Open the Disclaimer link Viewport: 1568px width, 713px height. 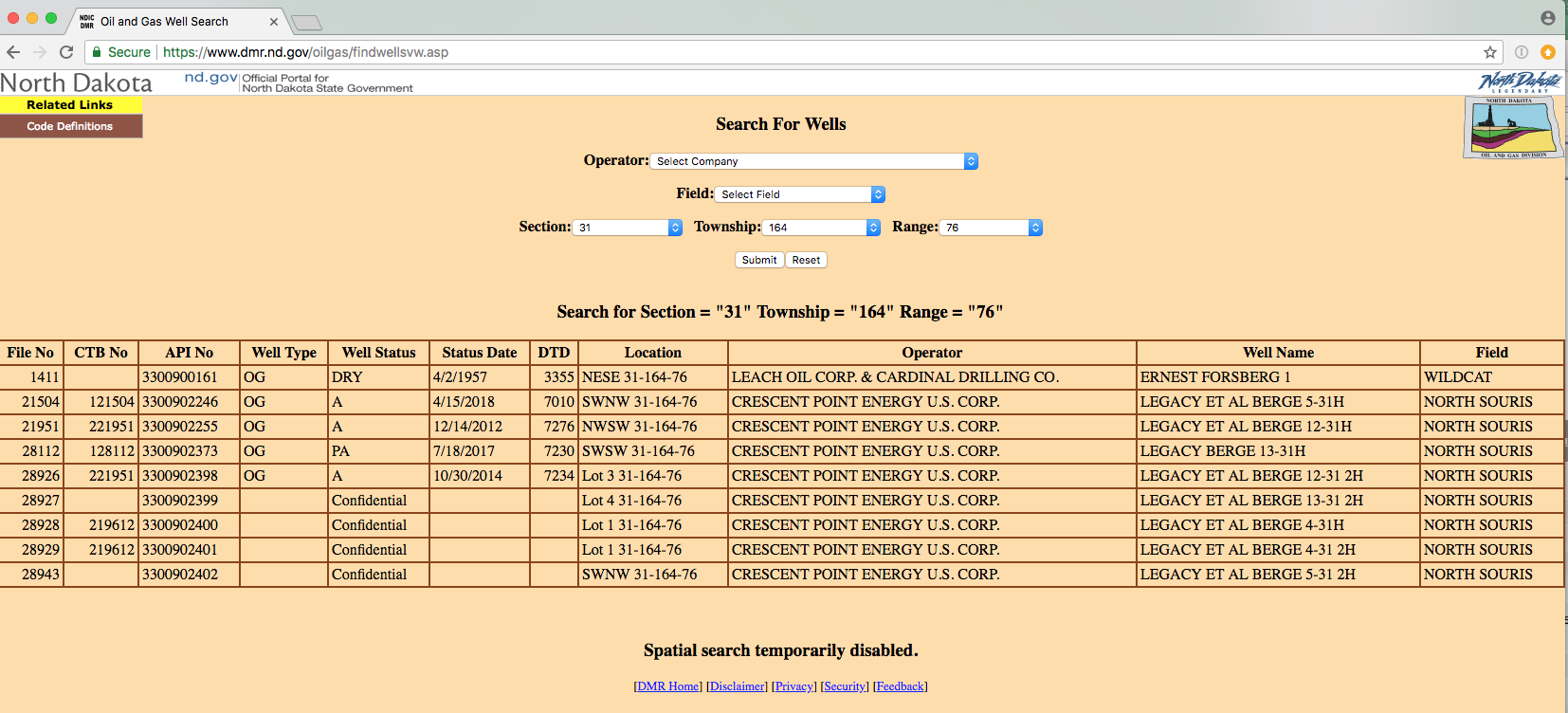pyautogui.click(x=737, y=686)
